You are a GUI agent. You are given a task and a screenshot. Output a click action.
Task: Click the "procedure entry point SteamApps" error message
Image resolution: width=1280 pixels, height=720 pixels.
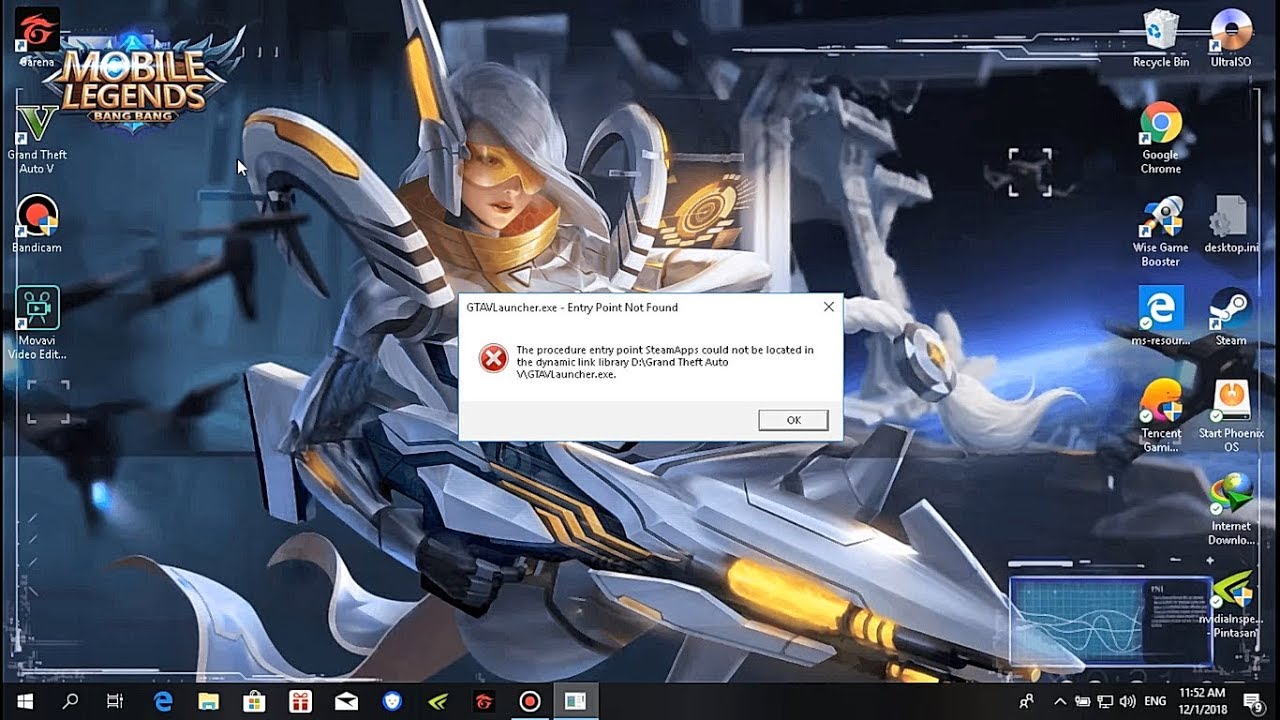coord(665,363)
